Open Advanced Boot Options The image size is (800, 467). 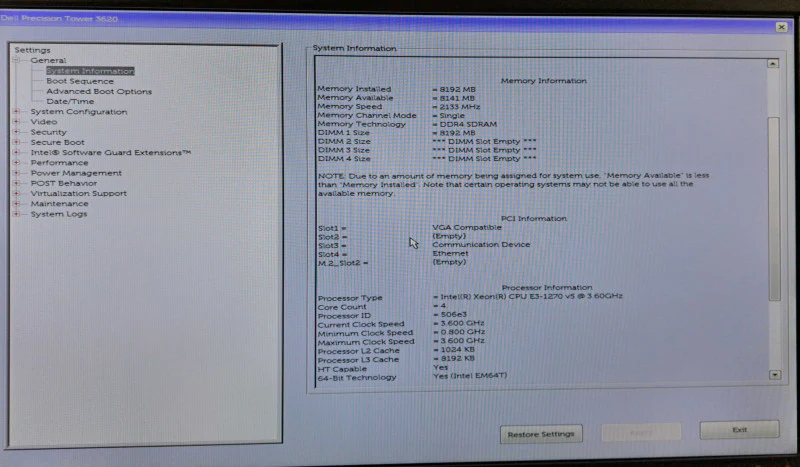coord(99,91)
